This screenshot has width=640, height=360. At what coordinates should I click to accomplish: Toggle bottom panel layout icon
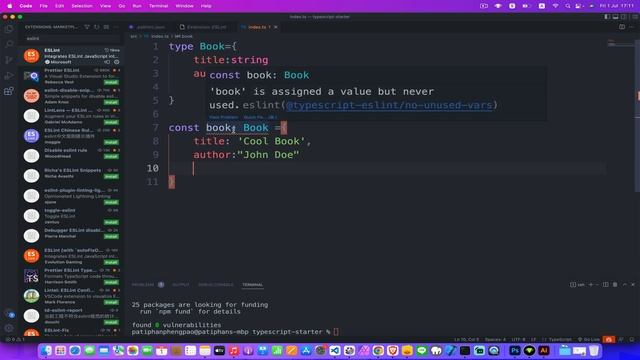tap(616, 17)
